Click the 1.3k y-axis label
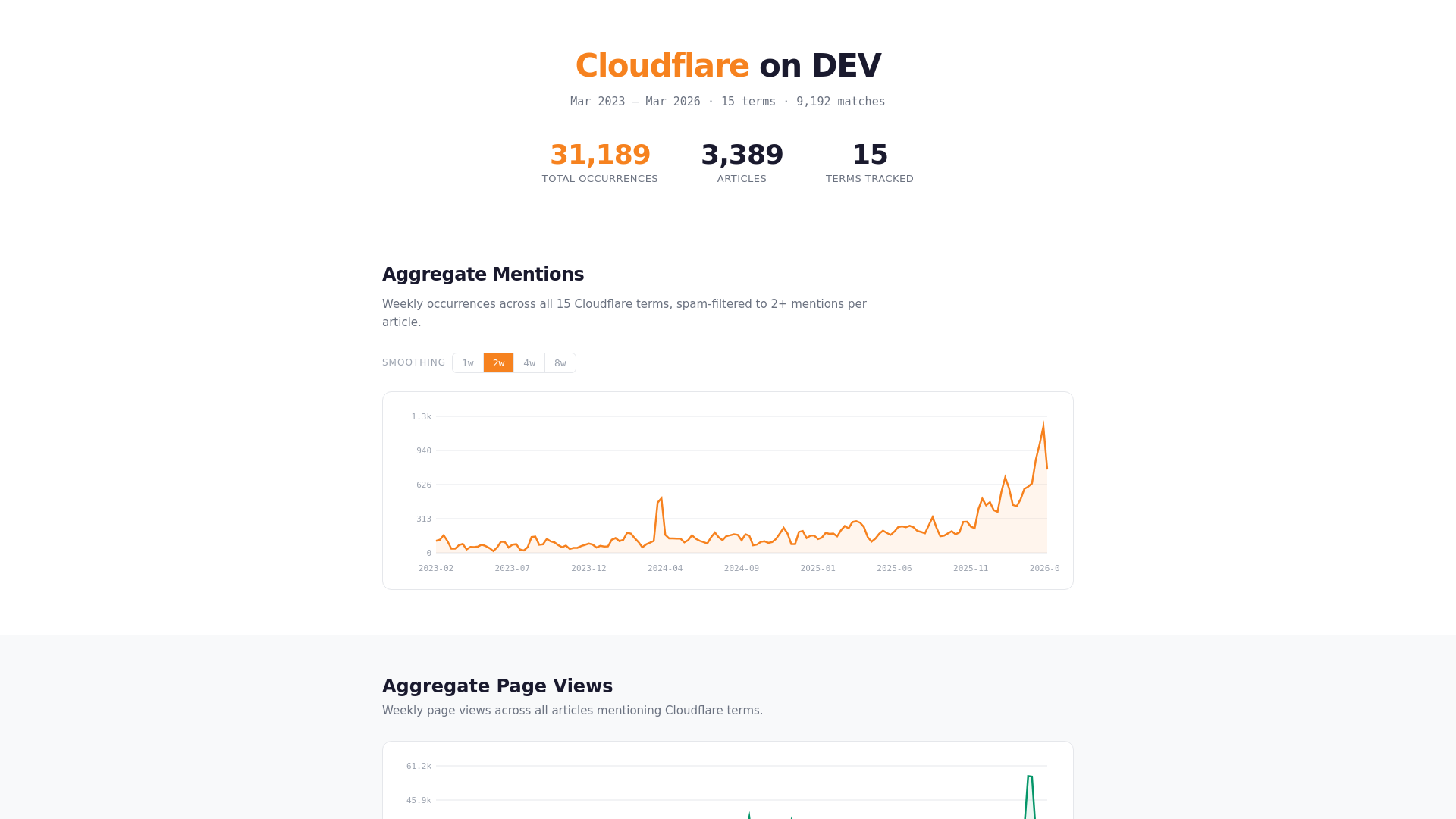1456x819 pixels. [x=422, y=416]
